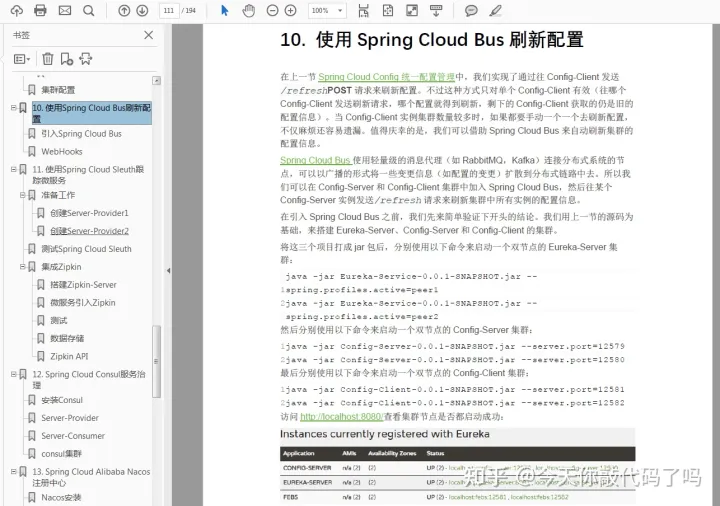
Task: Open the Server-Consumer bookmark
Action: (73, 436)
